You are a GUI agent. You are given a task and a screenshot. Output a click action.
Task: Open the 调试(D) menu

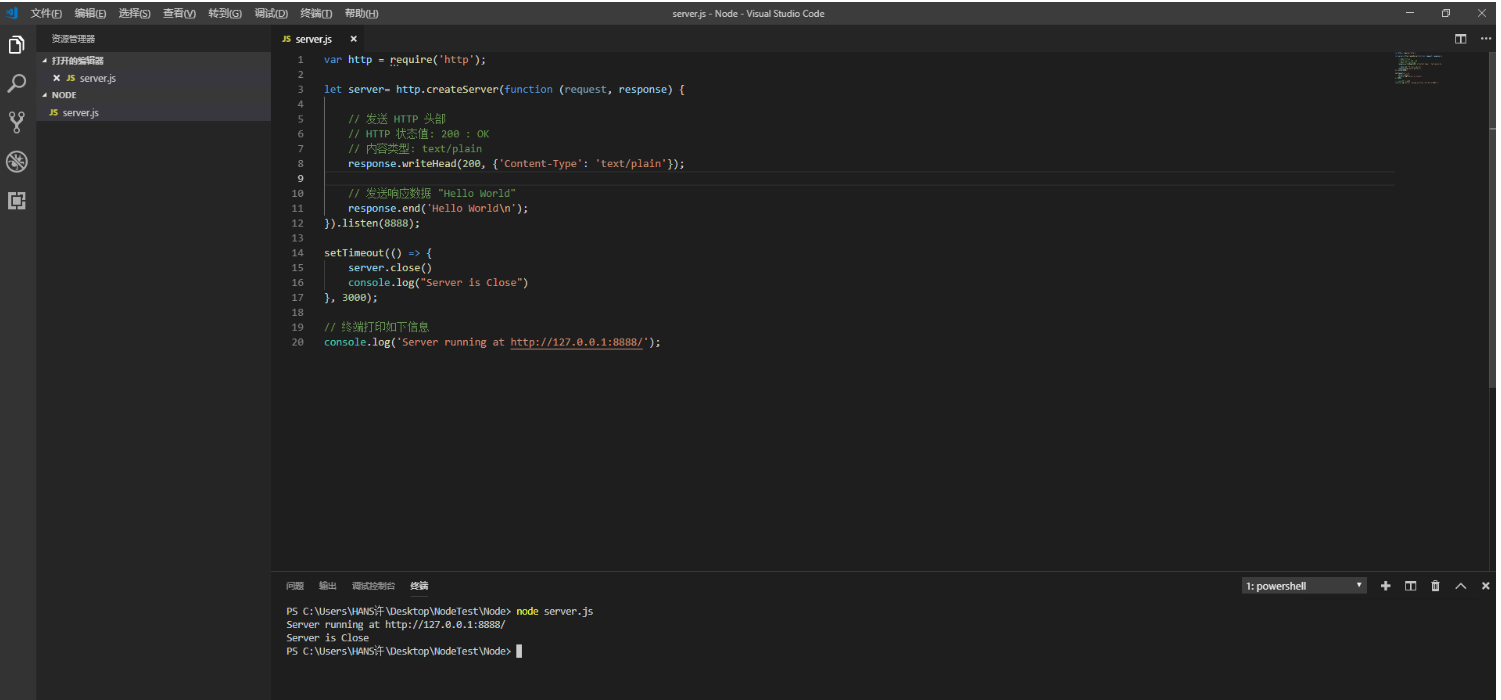click(x=271, y=13)
